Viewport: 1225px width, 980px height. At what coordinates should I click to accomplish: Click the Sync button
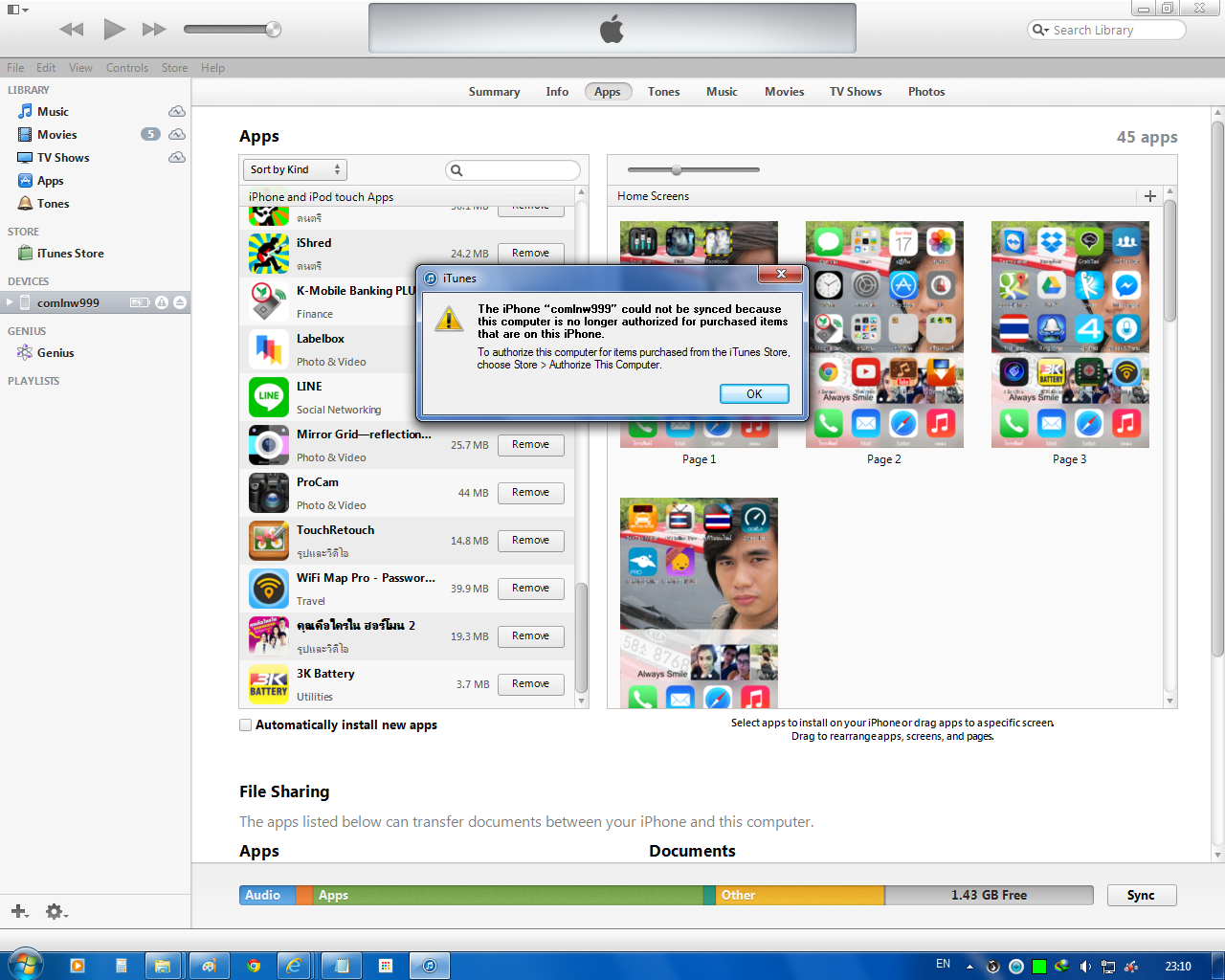[x=1141, y=895]
